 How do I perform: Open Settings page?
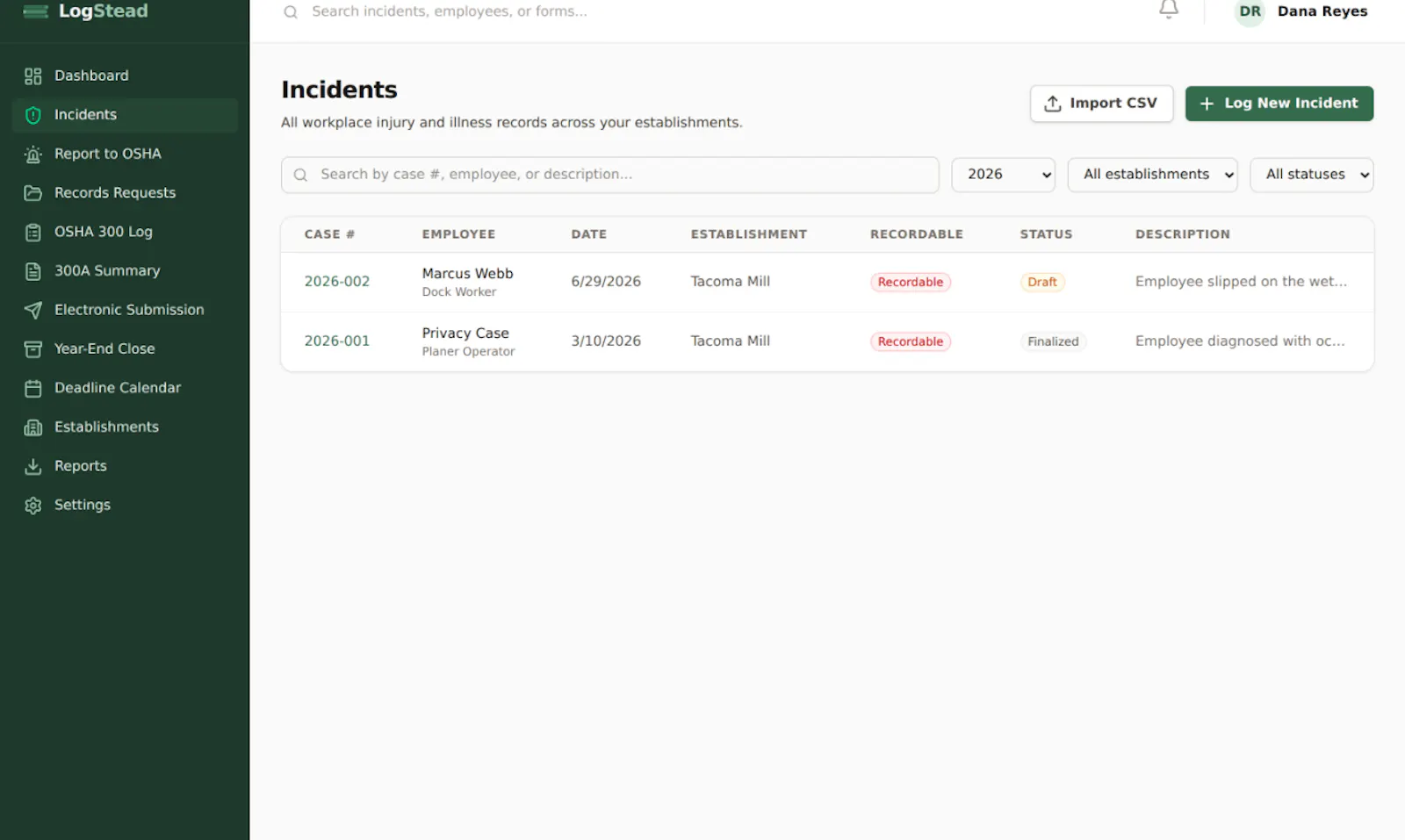click(x=125, y=505)
